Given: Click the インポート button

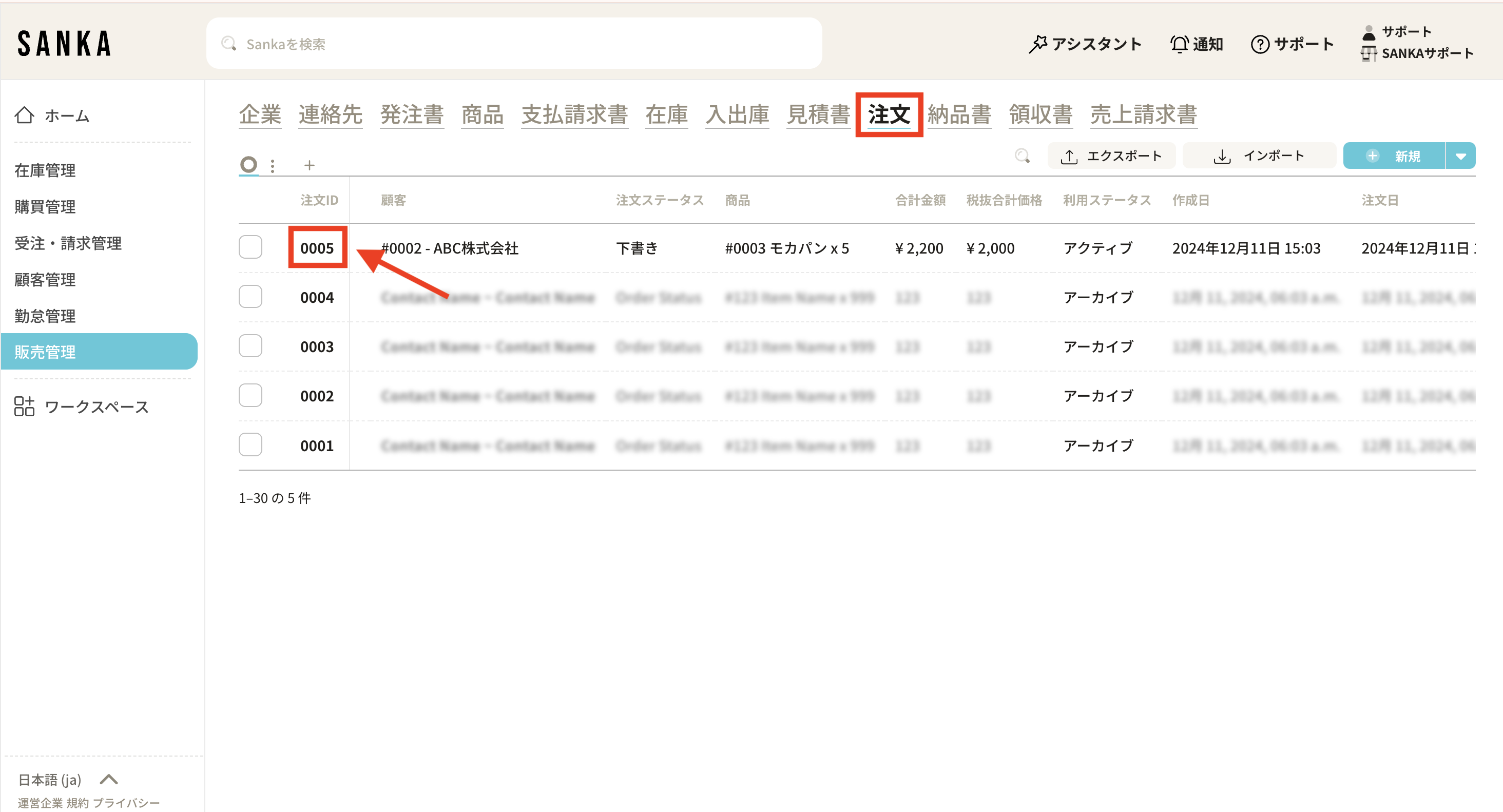Looking at the screenshot, I should click(x=1259, y=156).
